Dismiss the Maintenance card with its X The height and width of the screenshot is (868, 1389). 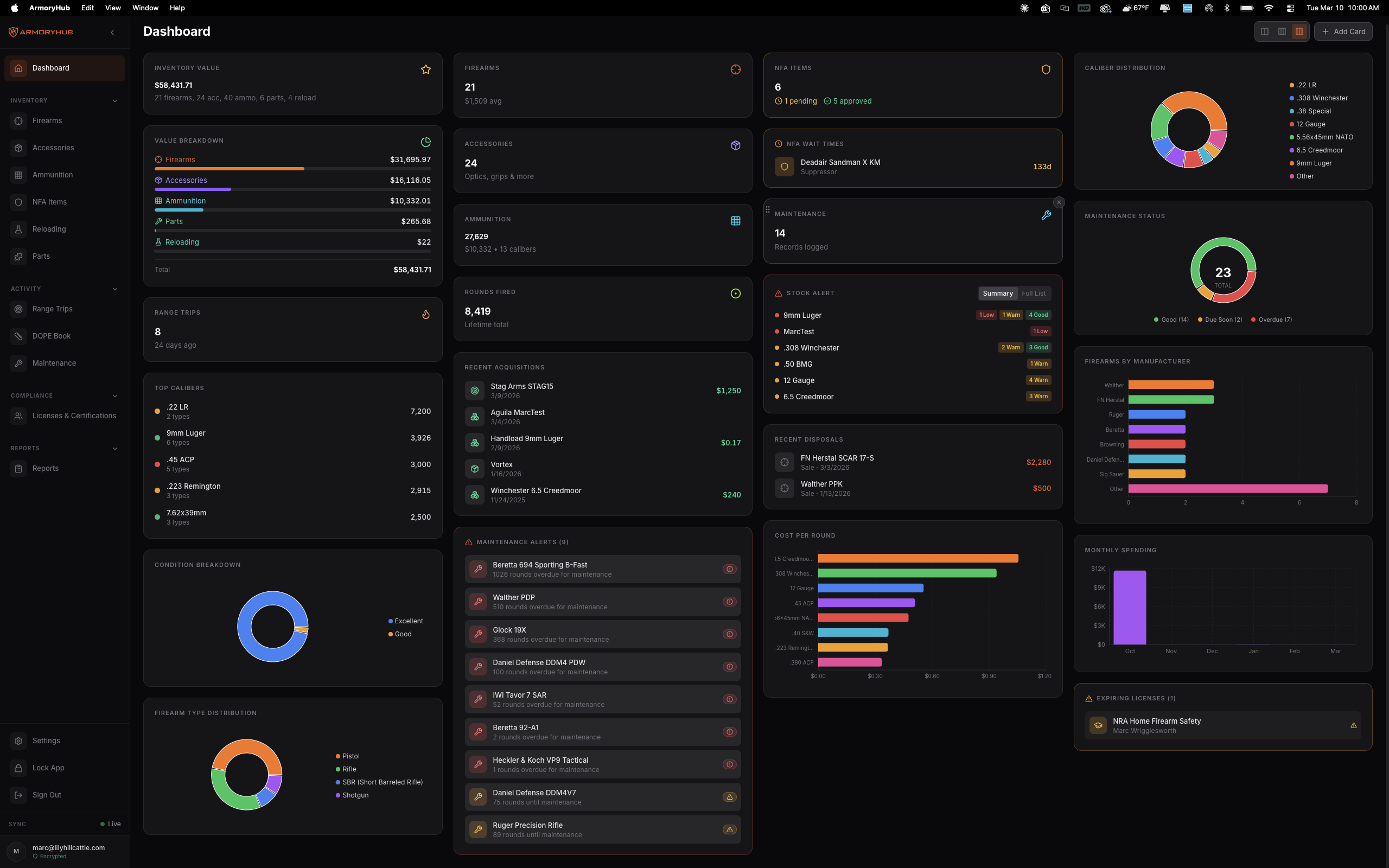tap(1059, 202)
